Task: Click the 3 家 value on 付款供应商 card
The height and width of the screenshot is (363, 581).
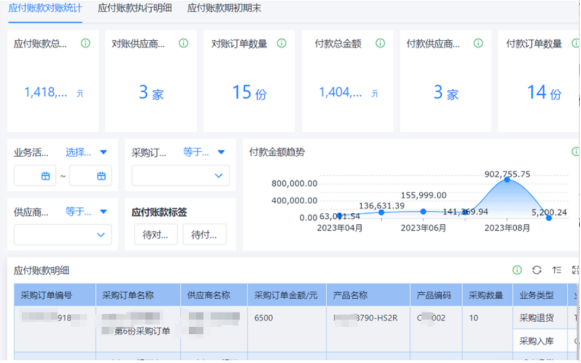Action: (x=446, y=92)
